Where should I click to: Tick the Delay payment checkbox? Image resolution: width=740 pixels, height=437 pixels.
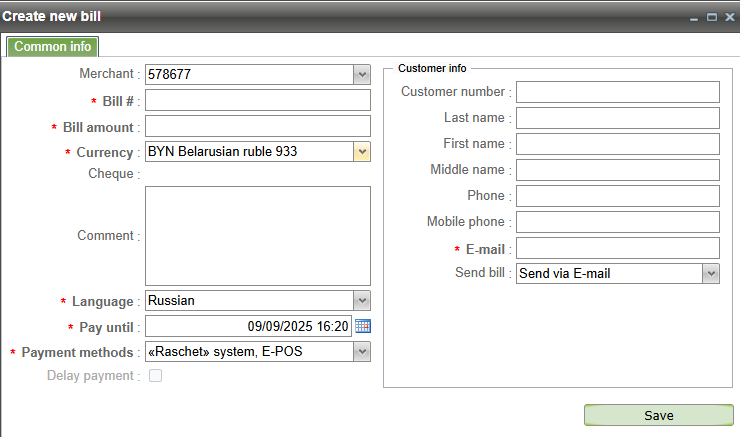(155, 376)
